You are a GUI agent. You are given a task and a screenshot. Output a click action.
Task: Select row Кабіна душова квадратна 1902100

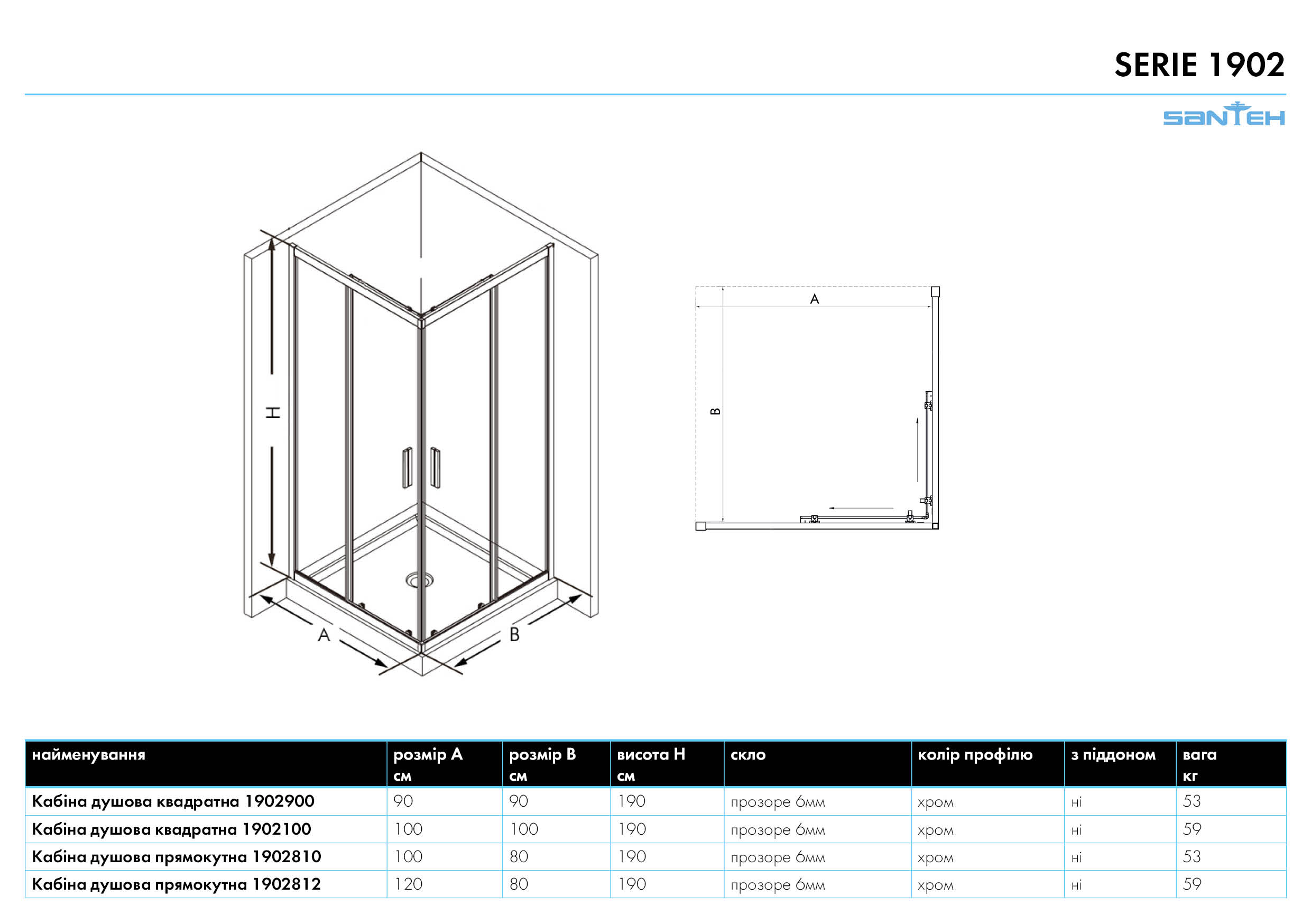[171, 829]
